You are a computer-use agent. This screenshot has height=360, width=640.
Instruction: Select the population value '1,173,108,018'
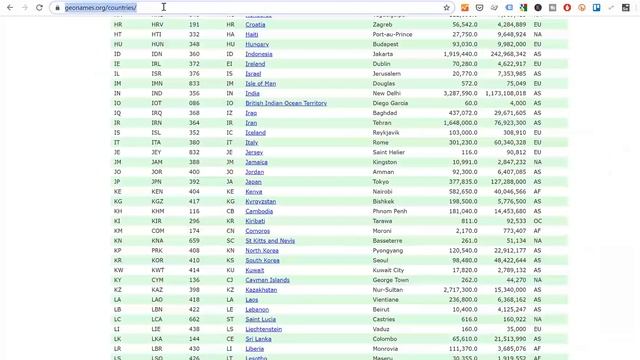point(505,93)
